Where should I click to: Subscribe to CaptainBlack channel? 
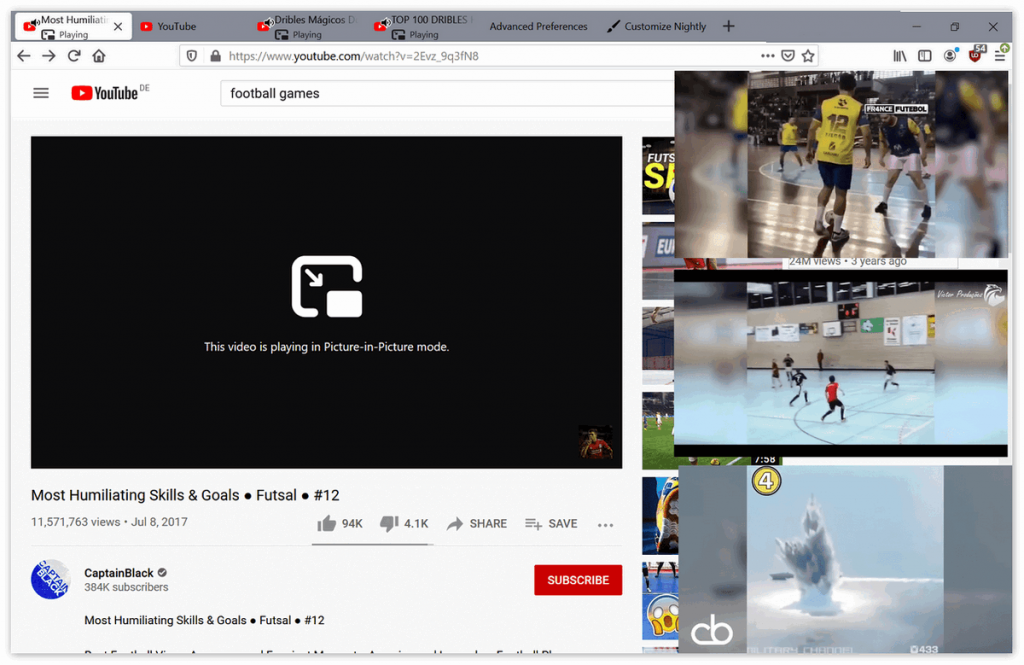pyautogui.click(x=578, y=580)
